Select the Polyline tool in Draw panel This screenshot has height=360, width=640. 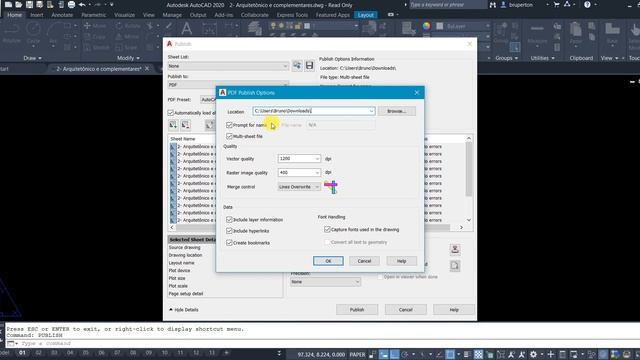pyautogui.click(x=11, y=33)
